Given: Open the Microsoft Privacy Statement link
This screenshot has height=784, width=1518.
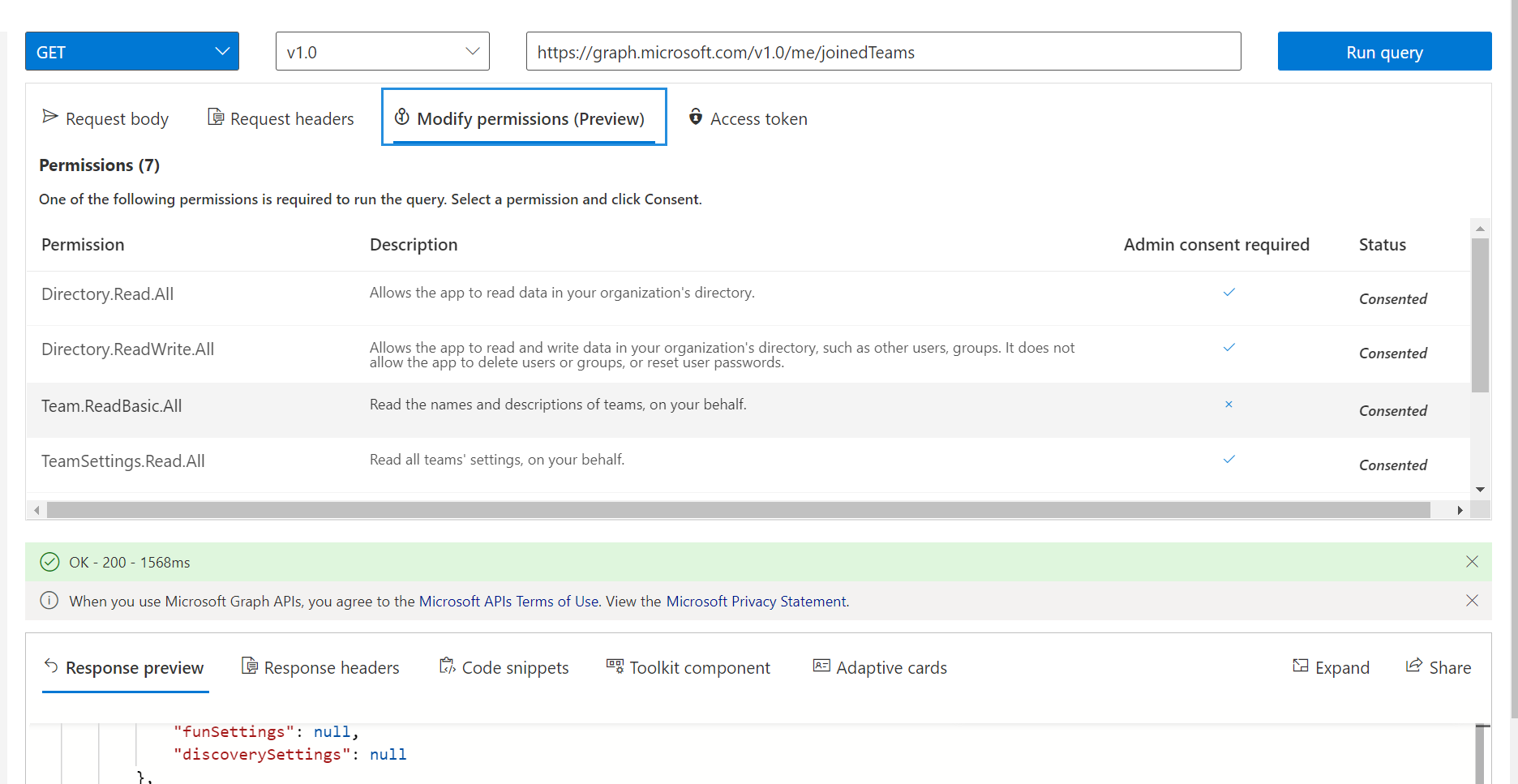Looking at the screenshot, I should (757, 602).
